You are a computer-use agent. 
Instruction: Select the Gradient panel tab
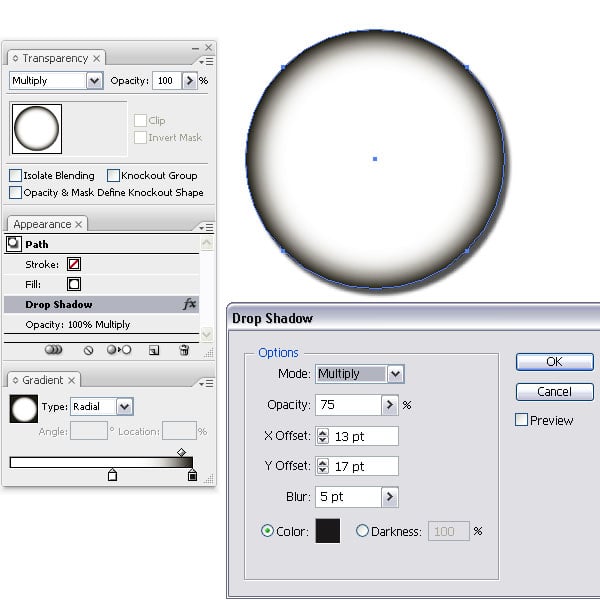[41, 380]
